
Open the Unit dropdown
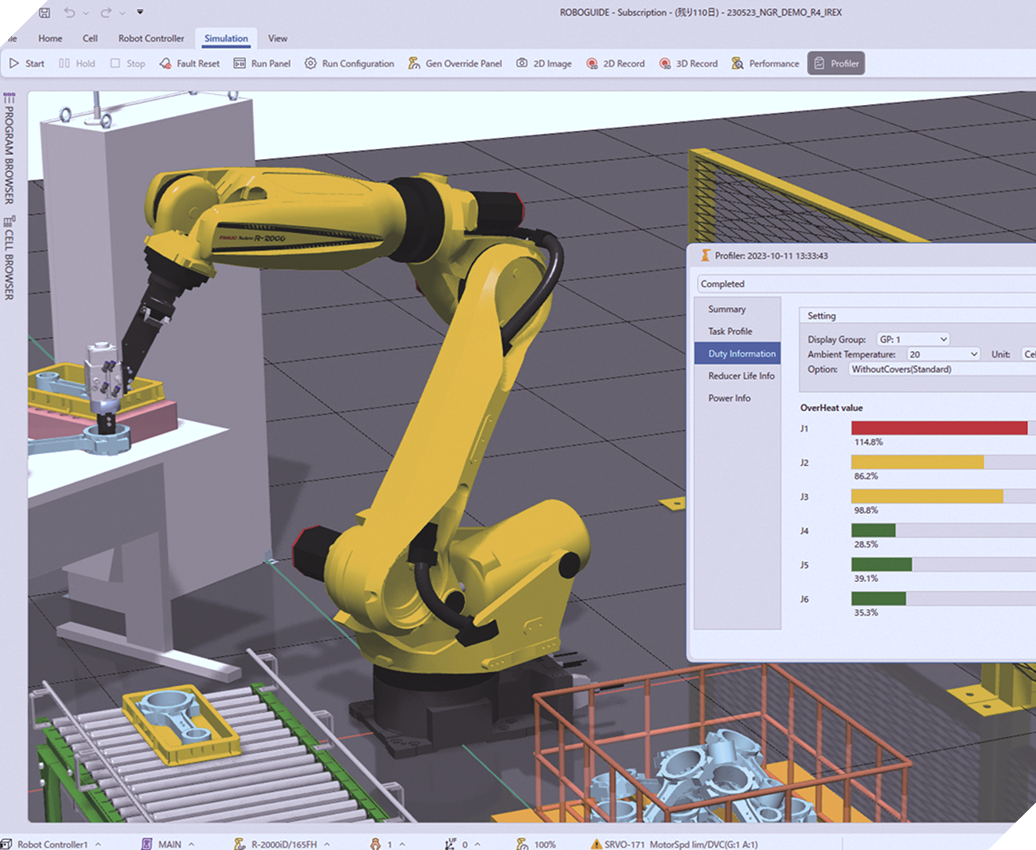coord(1029,354)
